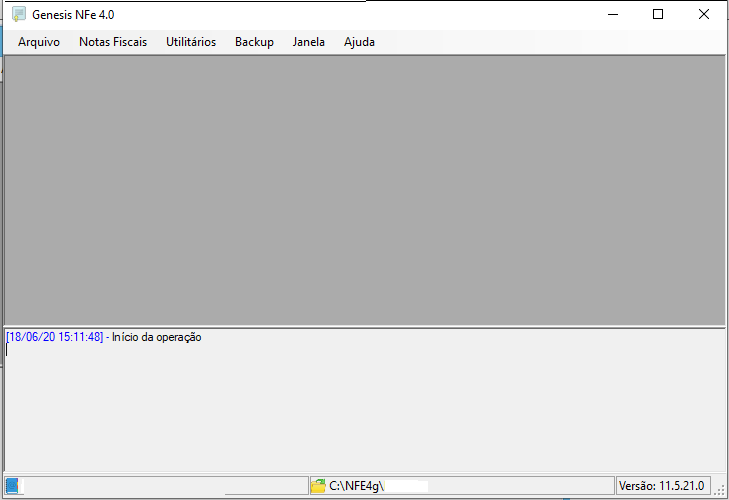Maximize the Genesis NFe window
The image size is (729, 500).
tap(658, 14)
